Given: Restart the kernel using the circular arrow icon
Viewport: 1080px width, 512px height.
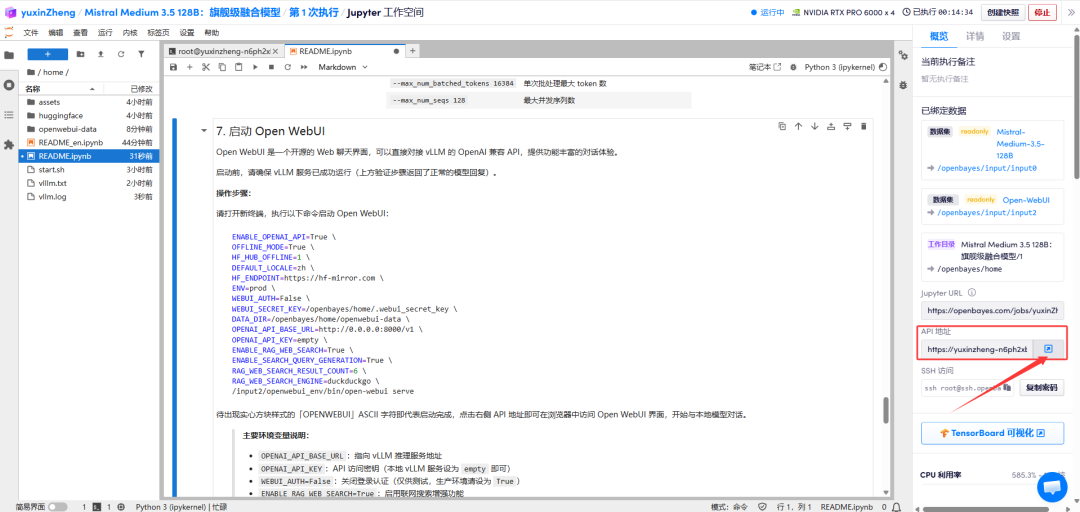Looking at the screenshot, I should pos(287,68).
